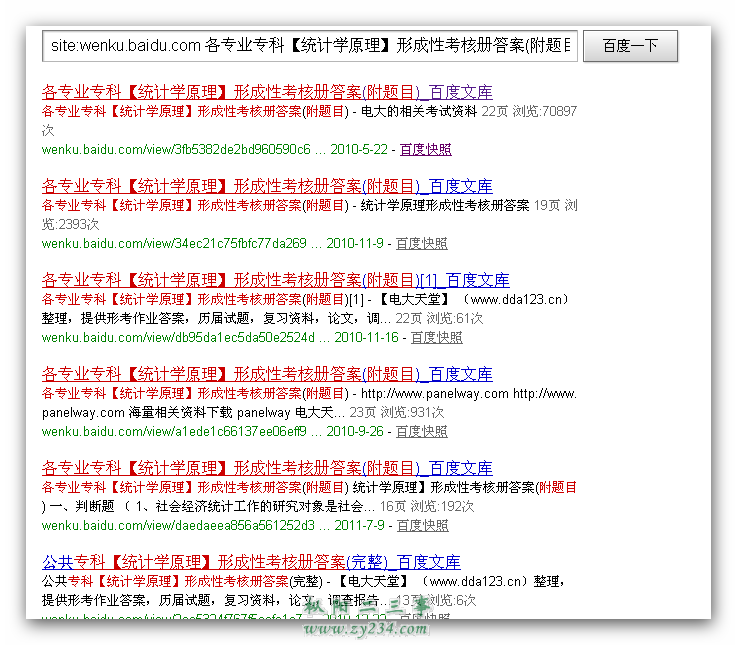Open the fifth result title dated 2011-7-9
Screen dimensions: 737x645
(x=267, y=468)
